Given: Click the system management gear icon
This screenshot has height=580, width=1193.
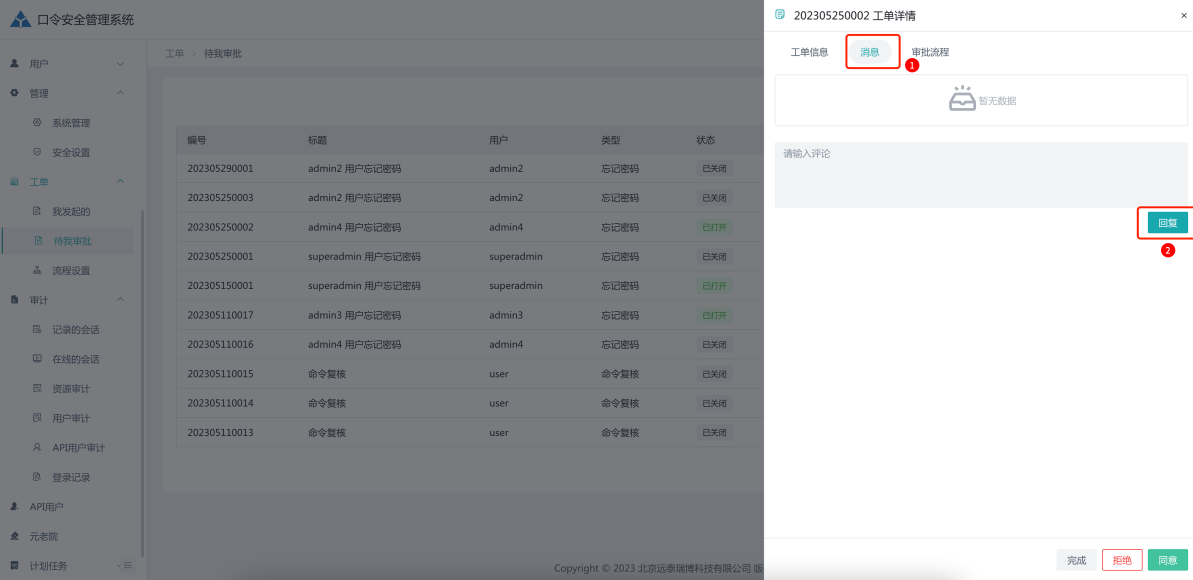Looking at the screenshot, I should [37, 123].
